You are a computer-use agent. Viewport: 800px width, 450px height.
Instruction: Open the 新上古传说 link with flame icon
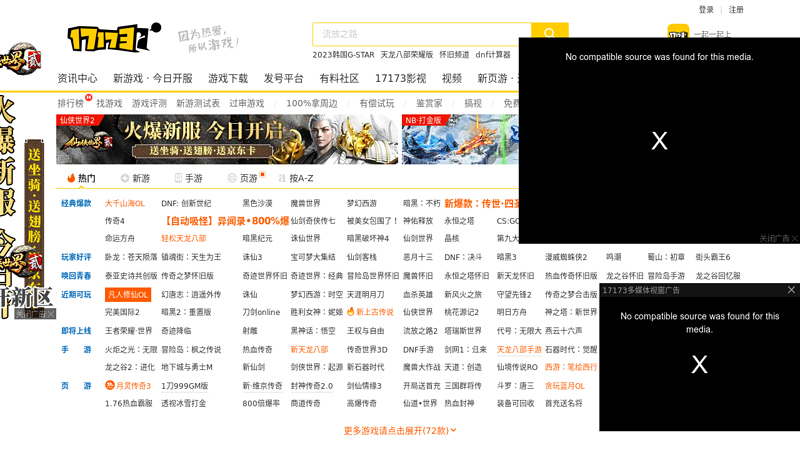pos(370,312)
